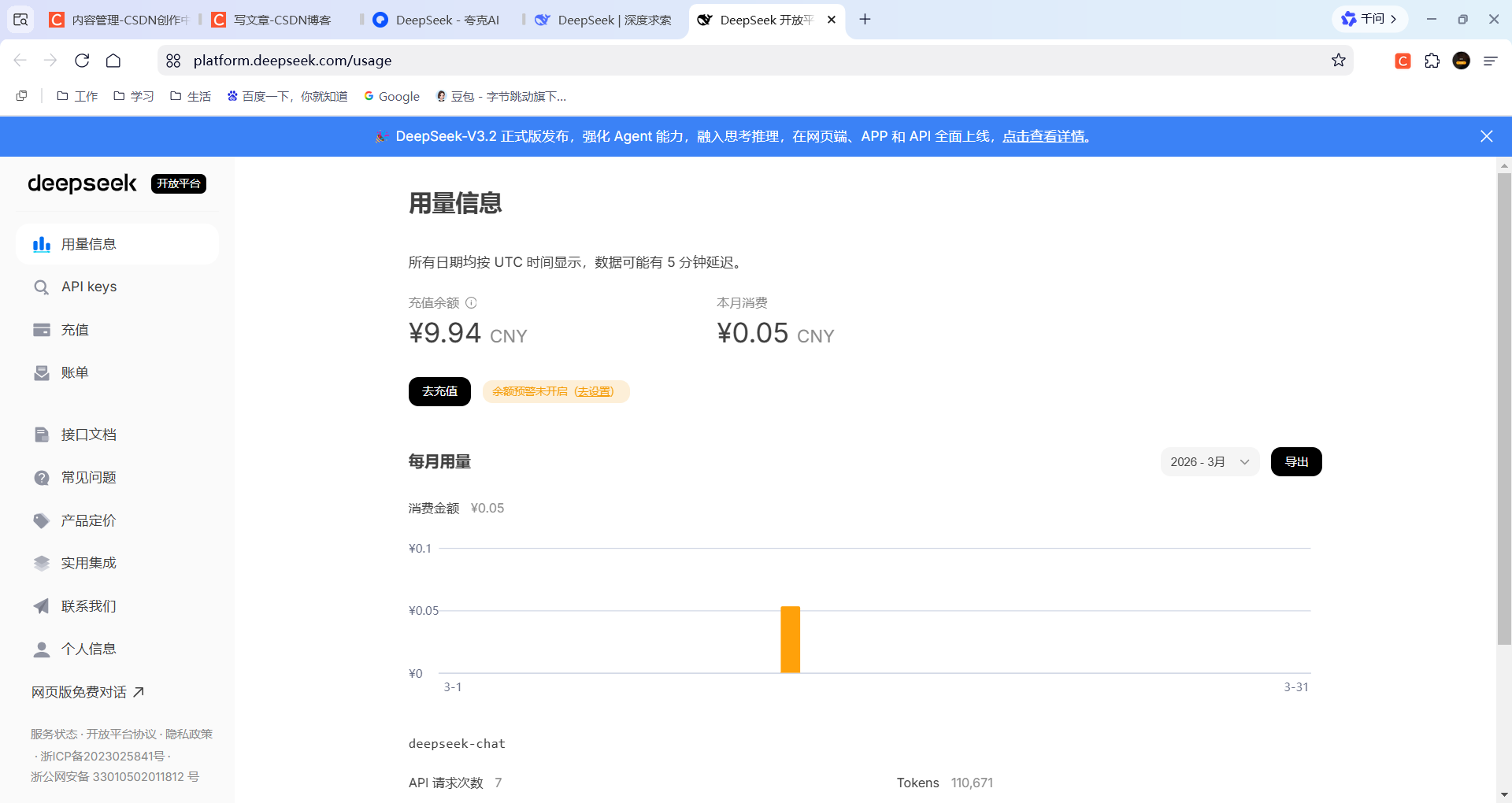
Task: Click the 常见问题 question mark icon
Action: (x=41, y=477)
